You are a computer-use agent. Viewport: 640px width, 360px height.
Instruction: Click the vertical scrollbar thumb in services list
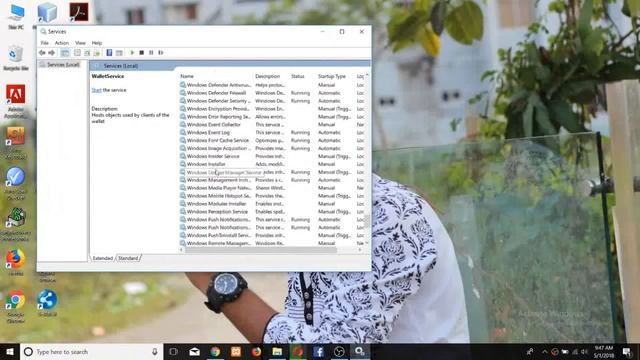tap(367, 221)
